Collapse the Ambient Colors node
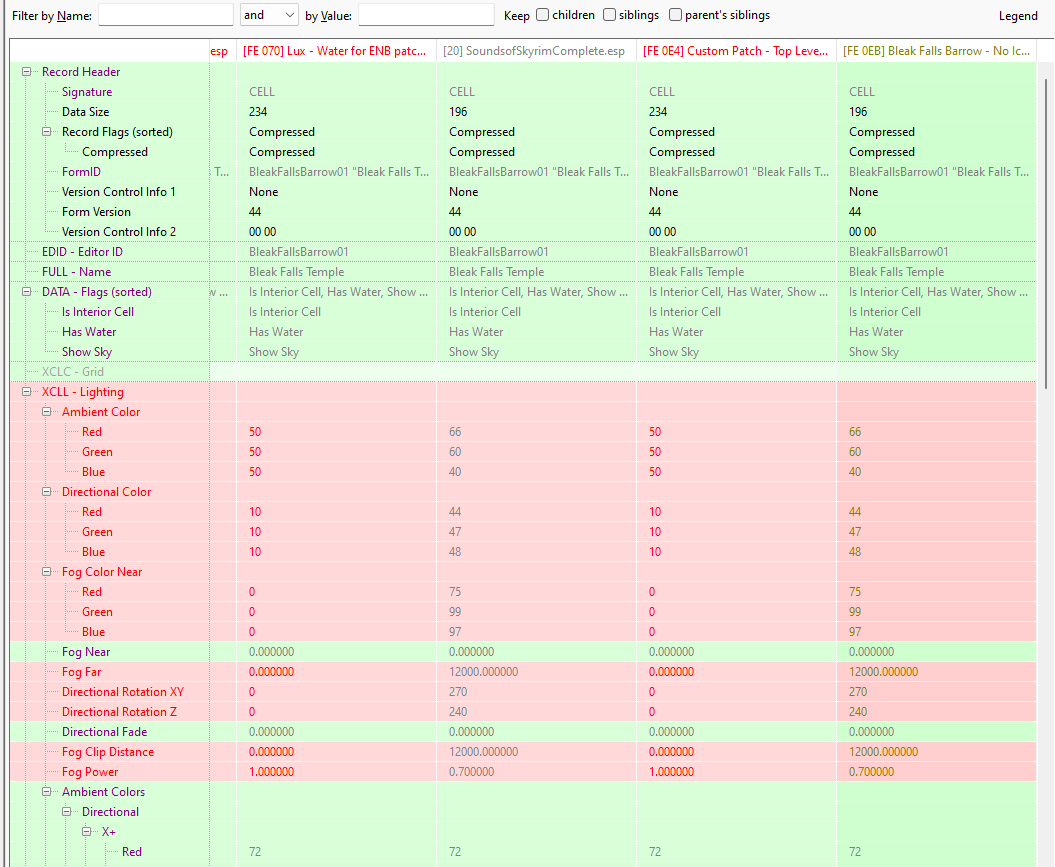 coord(46,792)
